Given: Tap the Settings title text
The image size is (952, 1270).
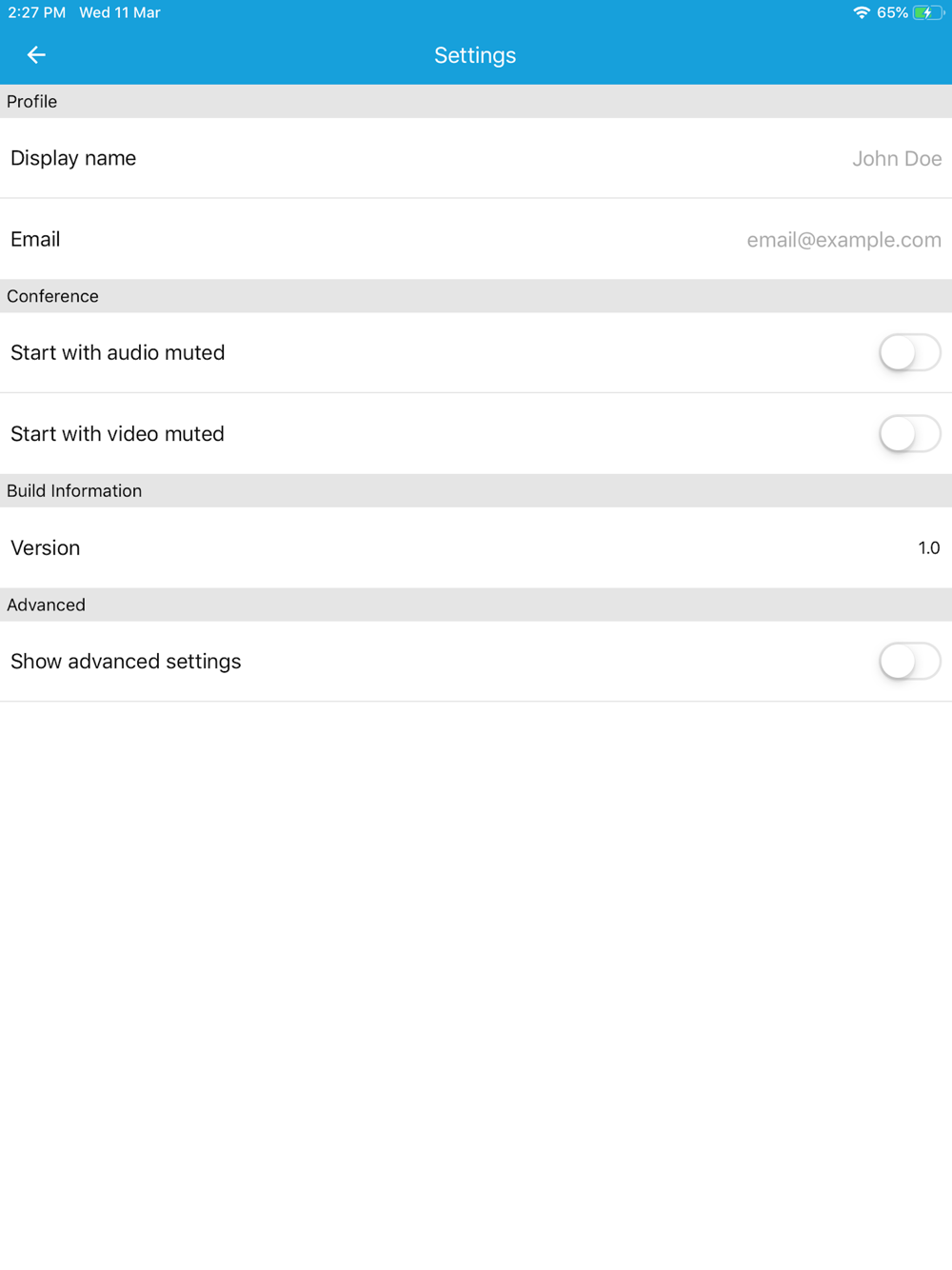Looking at the screenshot, I should tap(475, 55).
